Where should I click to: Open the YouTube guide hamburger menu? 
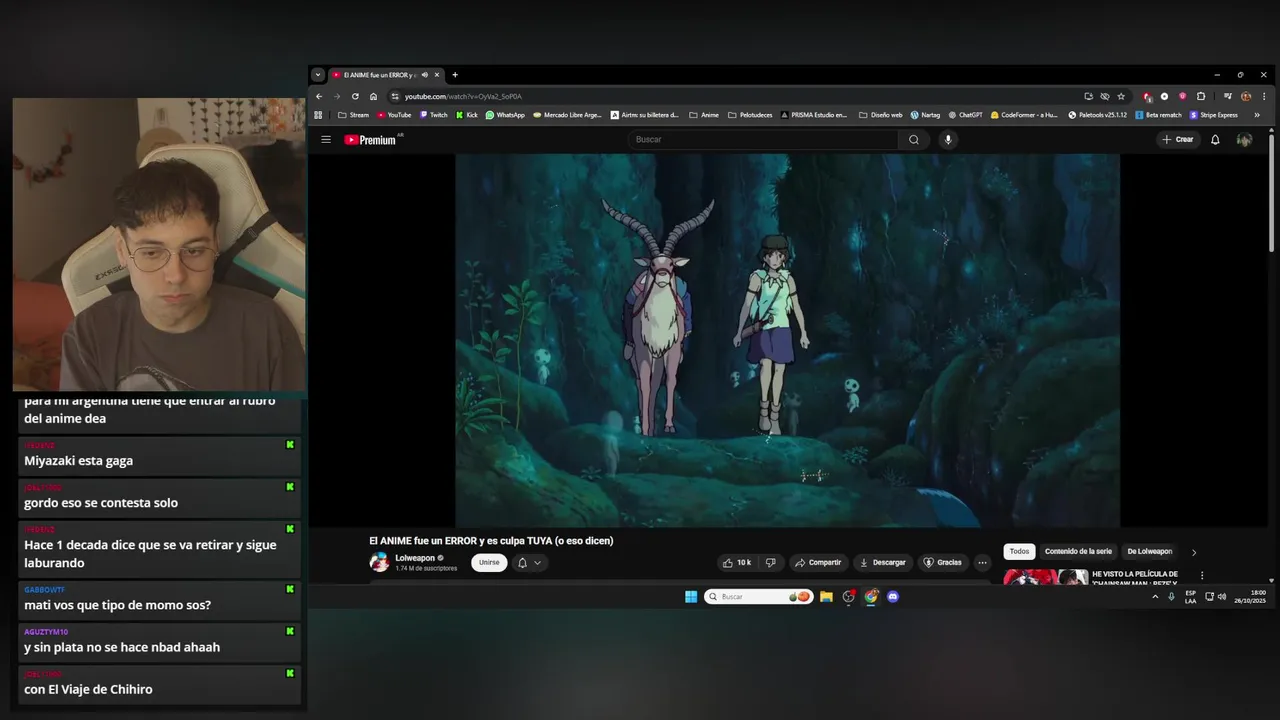pyautogui.click(x=325, y=140)
